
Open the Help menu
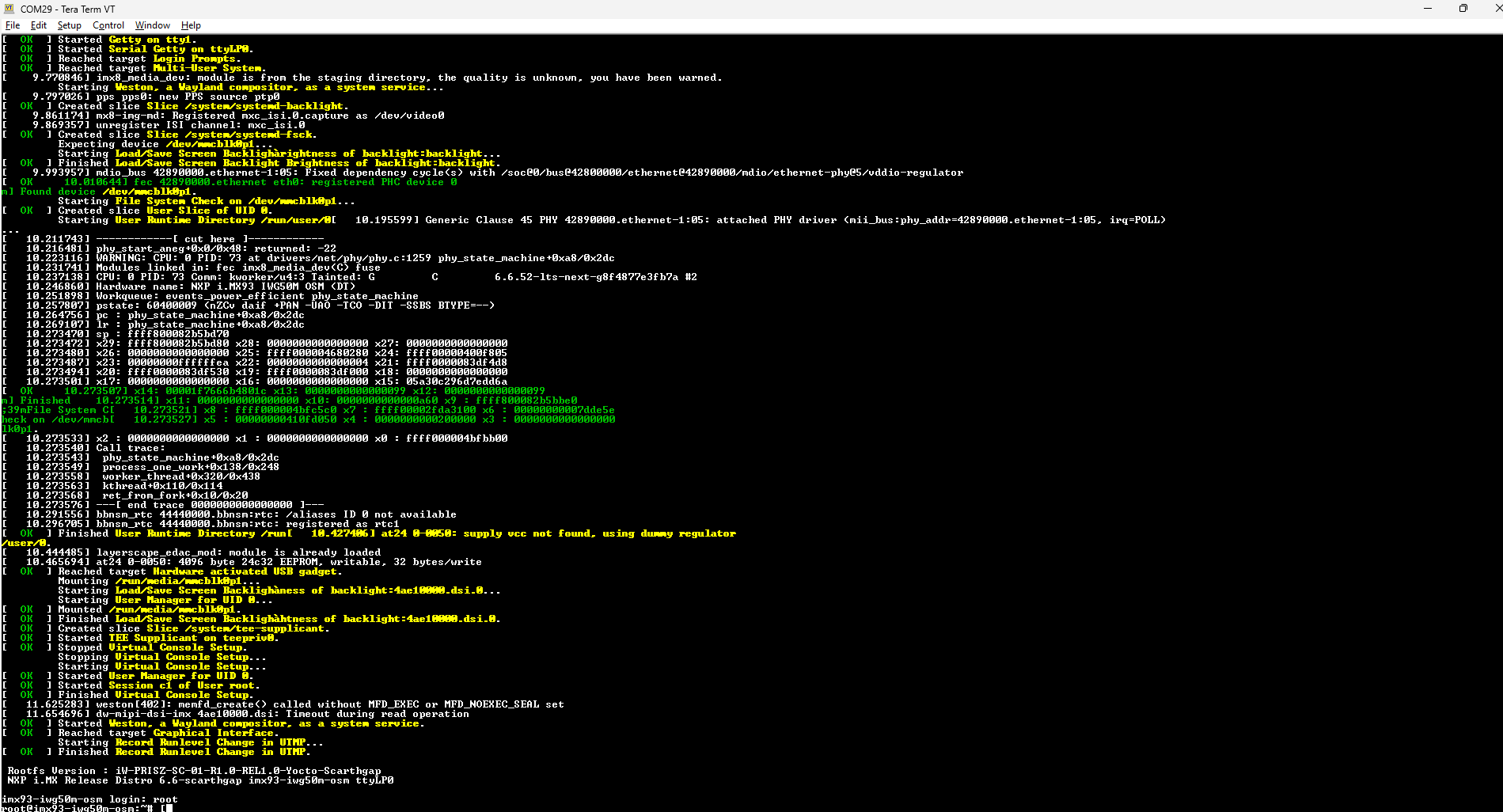(x=191, y=25)
